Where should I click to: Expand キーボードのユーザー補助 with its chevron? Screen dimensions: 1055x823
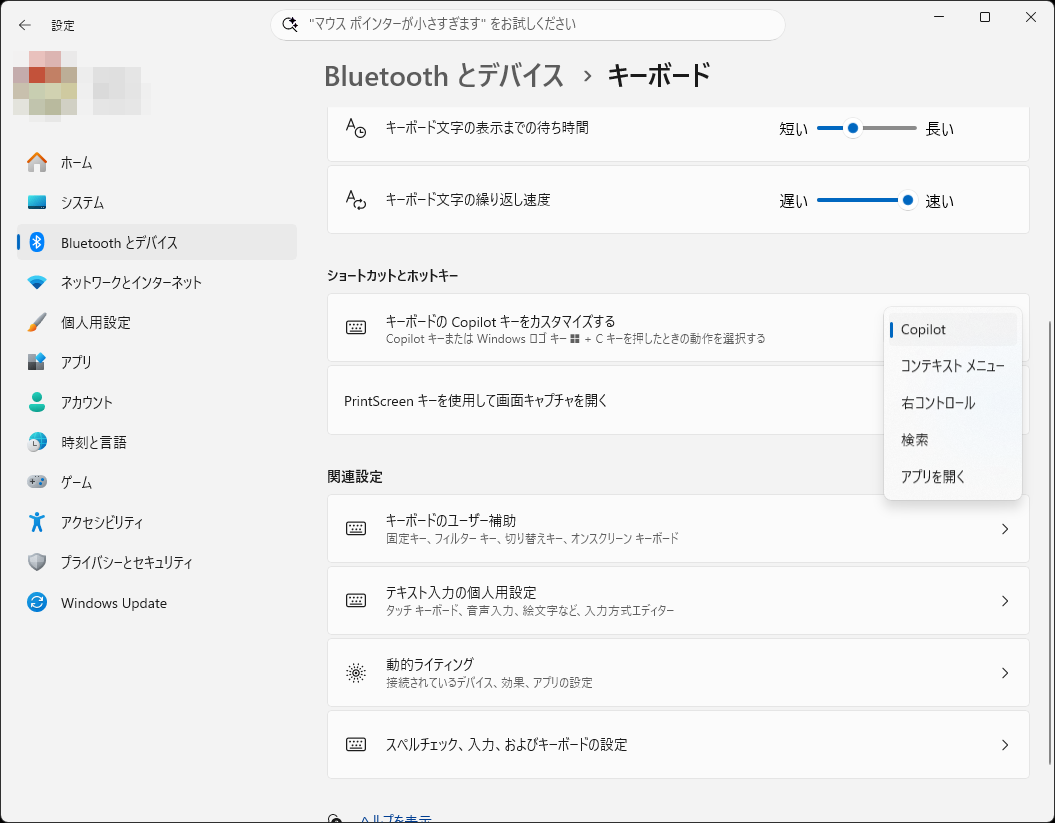[x=1005, y=529]
